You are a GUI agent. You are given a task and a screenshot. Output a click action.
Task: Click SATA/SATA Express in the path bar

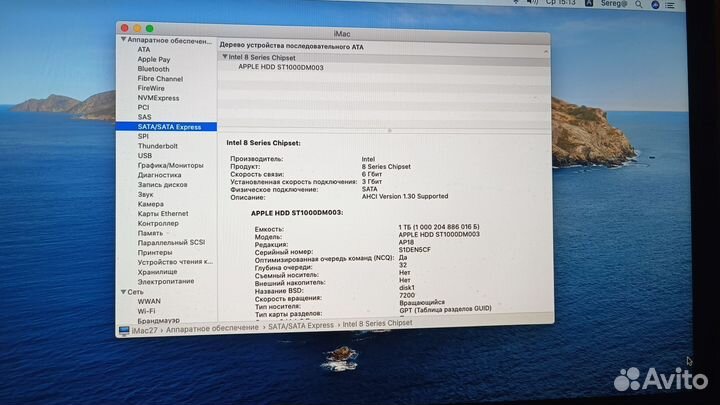pos(301,325)
